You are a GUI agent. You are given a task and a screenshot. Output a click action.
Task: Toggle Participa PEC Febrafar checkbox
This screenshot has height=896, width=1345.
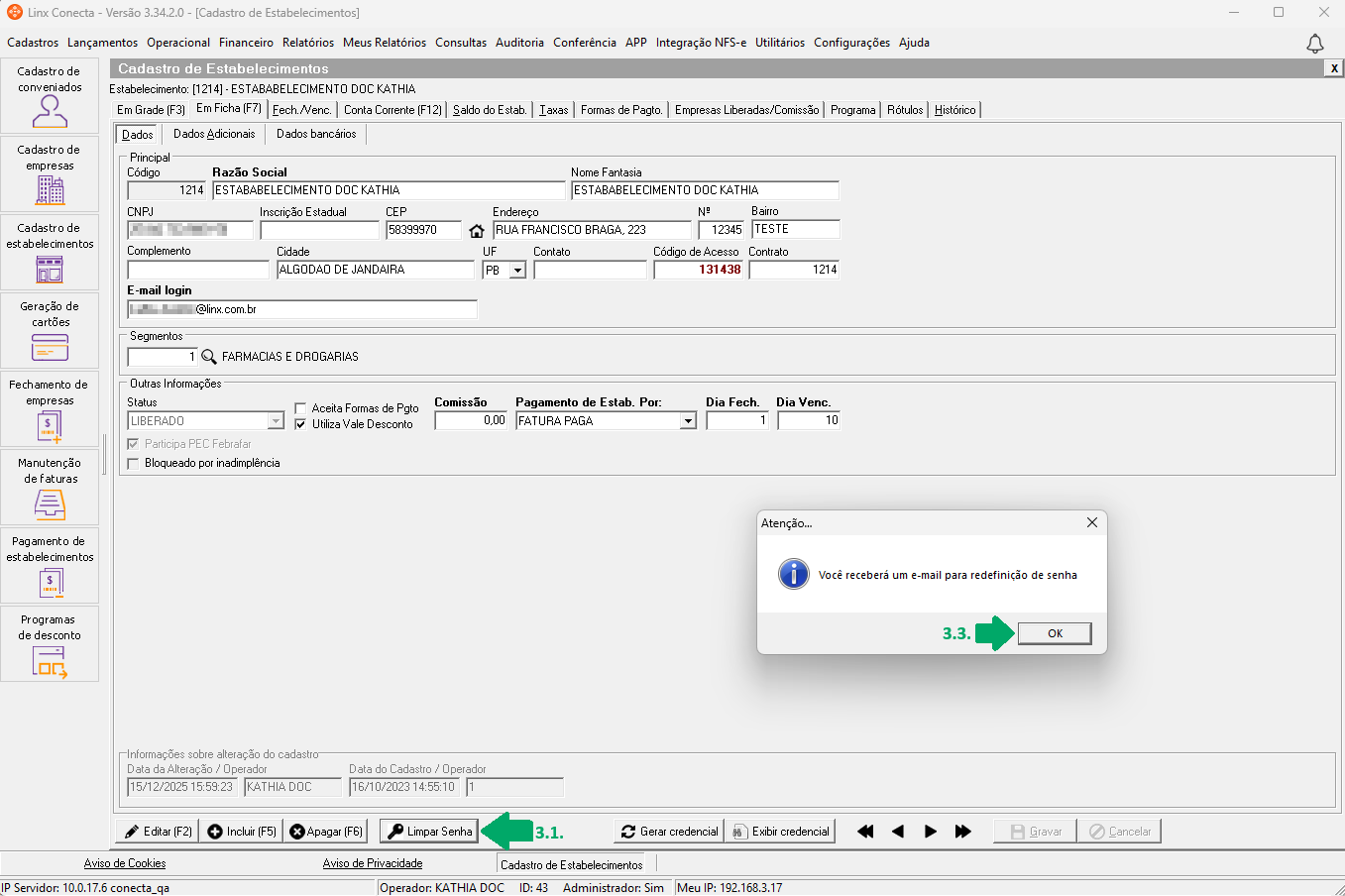(134, 444)
